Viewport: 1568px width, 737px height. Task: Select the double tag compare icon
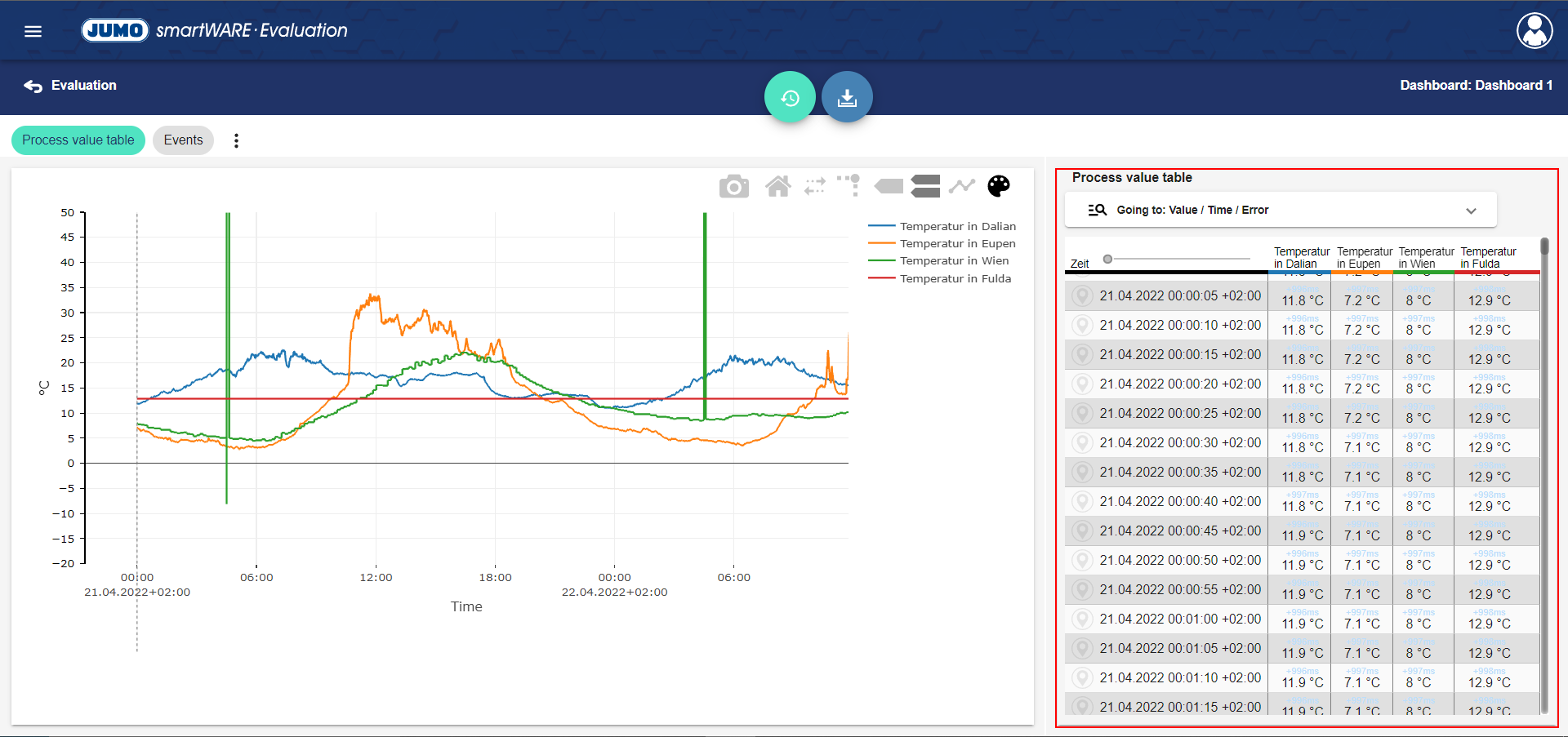pos(925,187)
